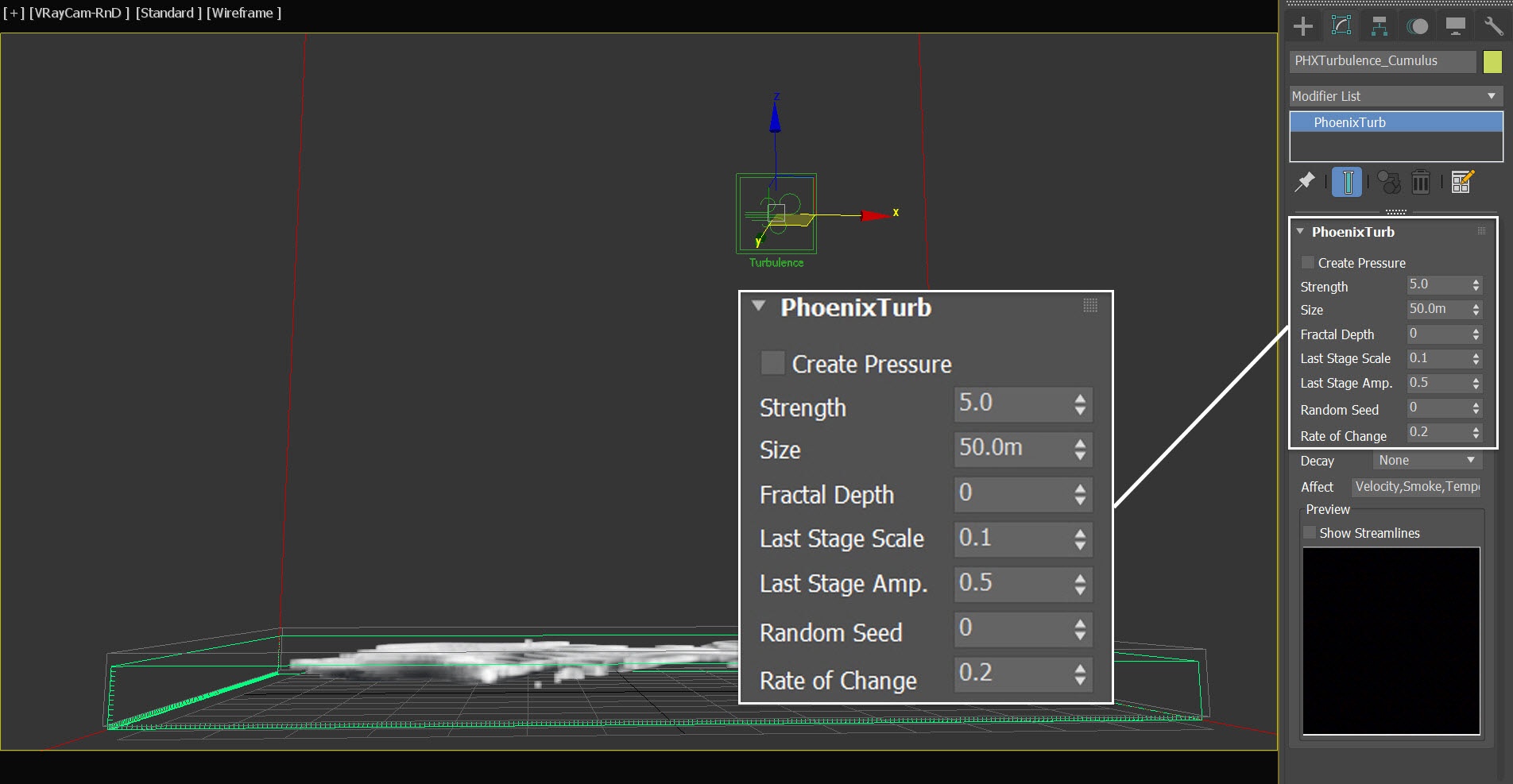1513x784 pixels.
Task: Click the Pin Stack icon
Action: pyautogui.click(x=1305, y=182)
